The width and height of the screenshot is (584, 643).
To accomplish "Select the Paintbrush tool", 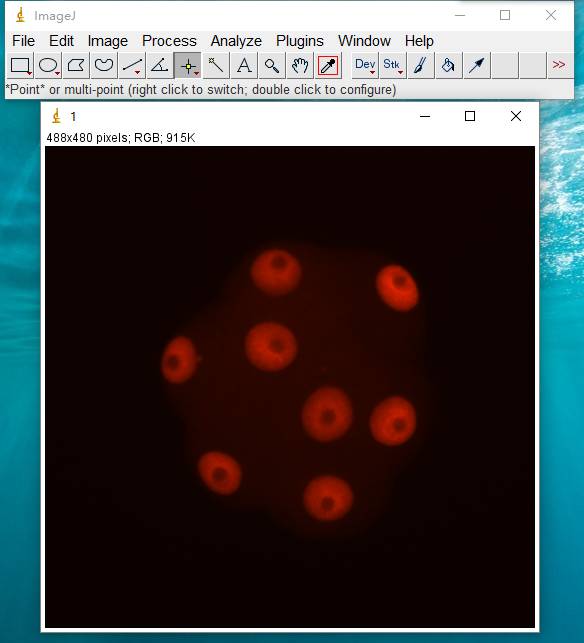I will tap(421, 65).
